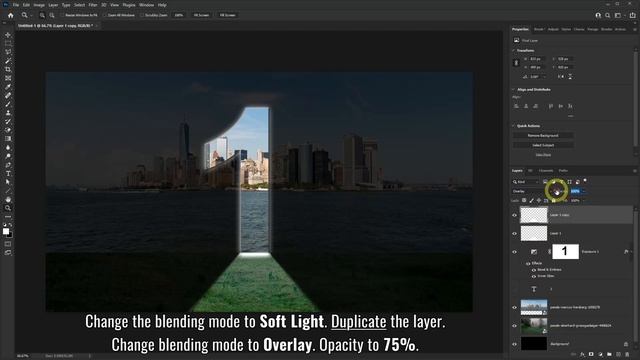Select the History Brush tool
The image size is (640, 360).
coord(8,121)
